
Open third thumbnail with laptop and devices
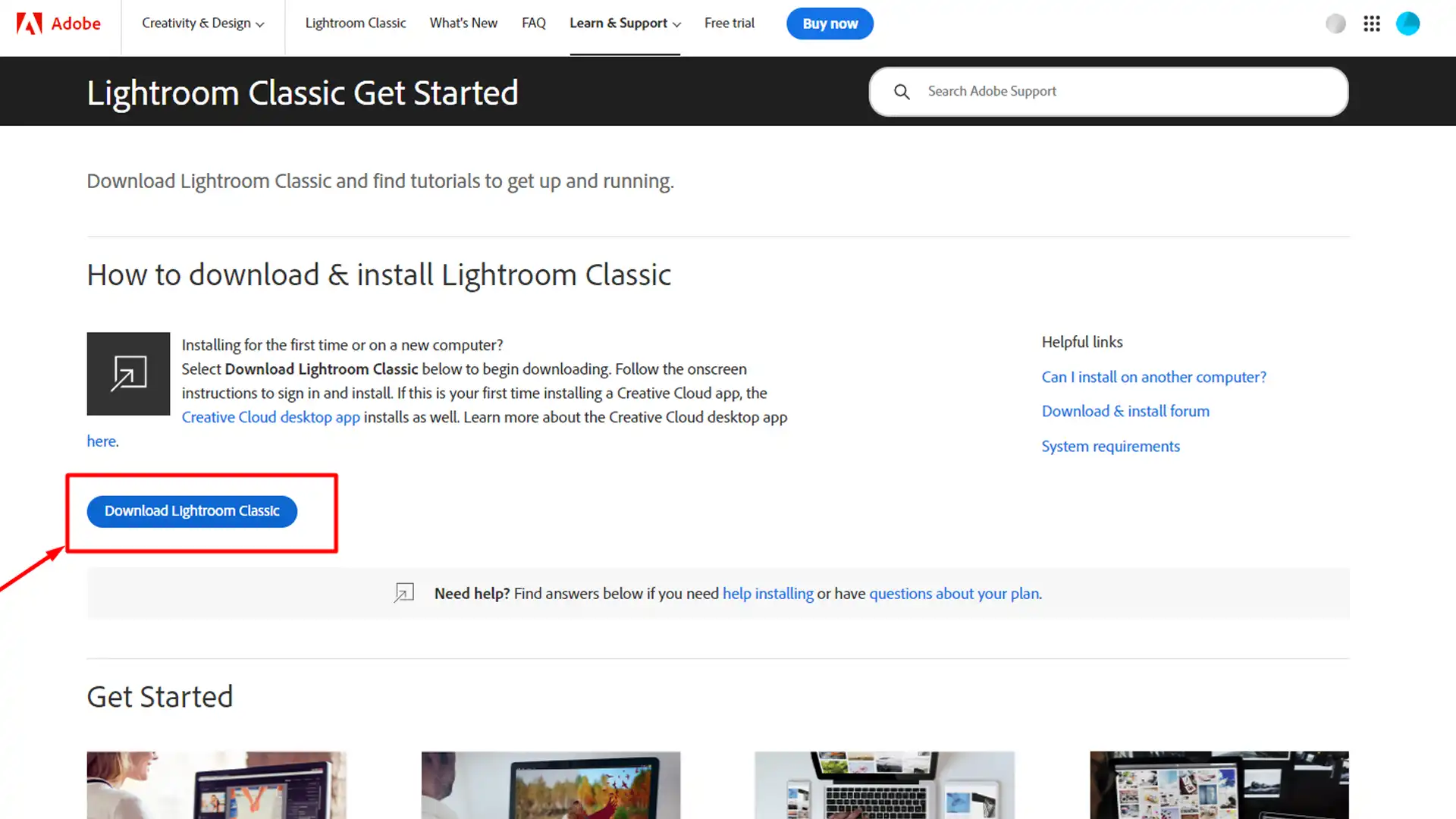pyautogui.click(x=884, y=785)
